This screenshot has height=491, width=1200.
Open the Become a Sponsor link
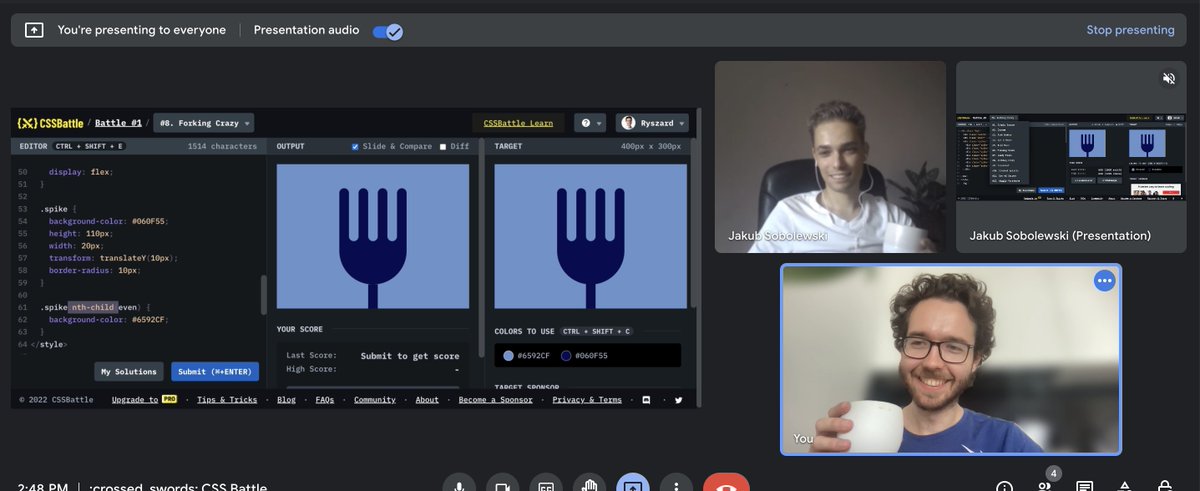click(x=496, y=400)
